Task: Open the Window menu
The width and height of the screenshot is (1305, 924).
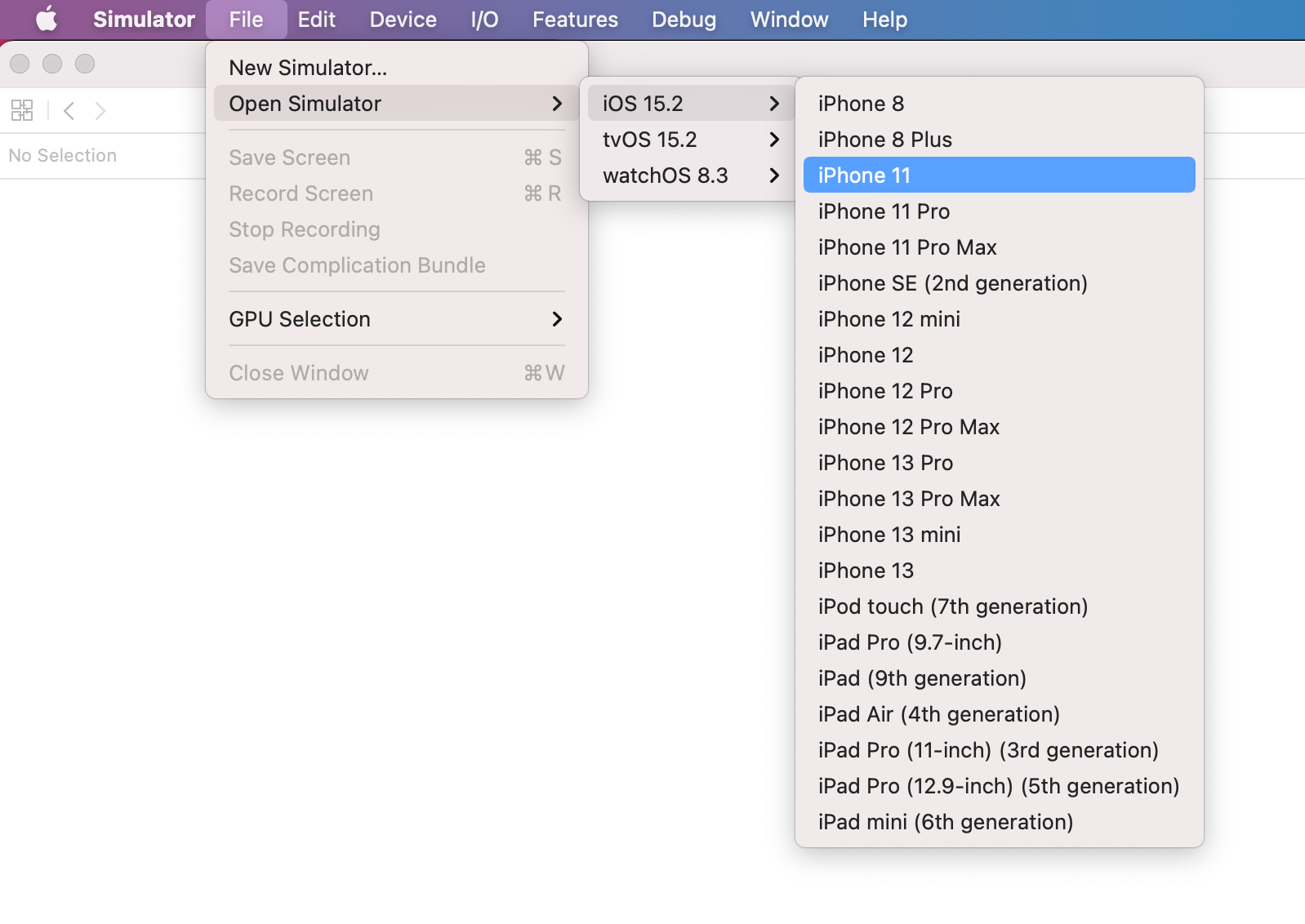Action: click(x=789, y=19)
